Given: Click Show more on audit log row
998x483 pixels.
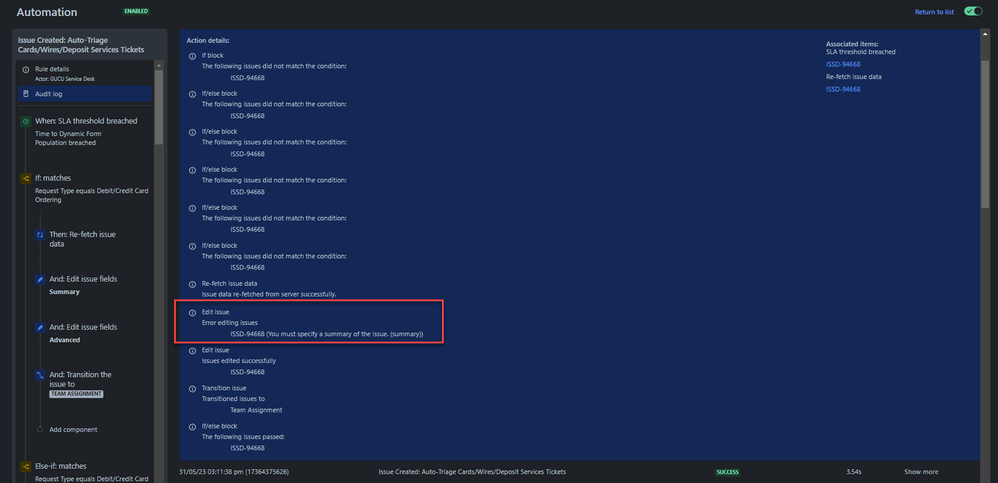Looking at the screenshot, I should point(921,472).
